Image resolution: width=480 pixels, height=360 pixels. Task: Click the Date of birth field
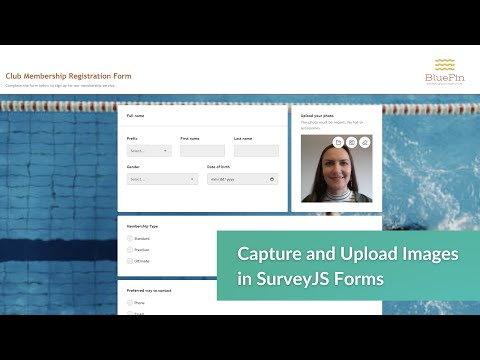tap(243, 179)
